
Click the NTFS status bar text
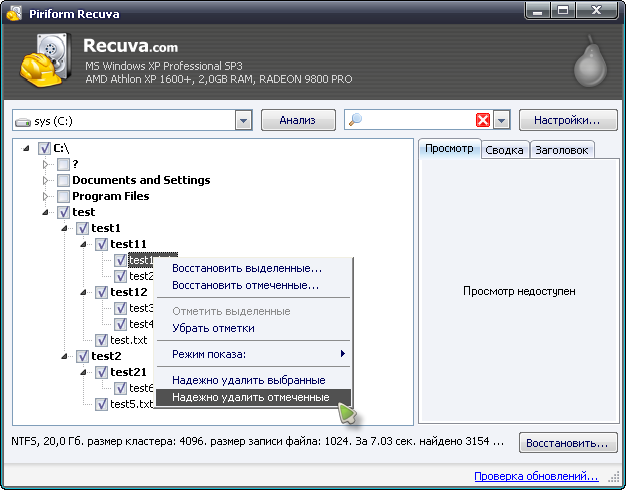(x=258, y=441)
